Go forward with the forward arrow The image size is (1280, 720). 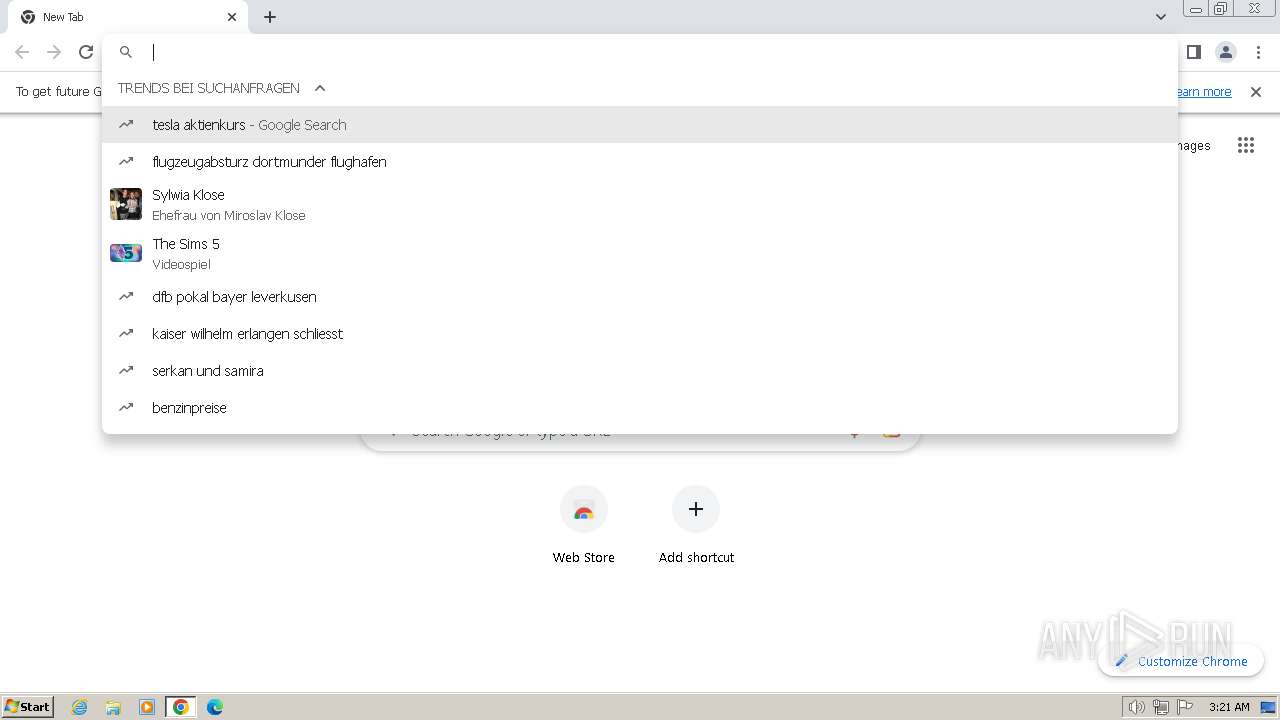(x=54, y=52)
